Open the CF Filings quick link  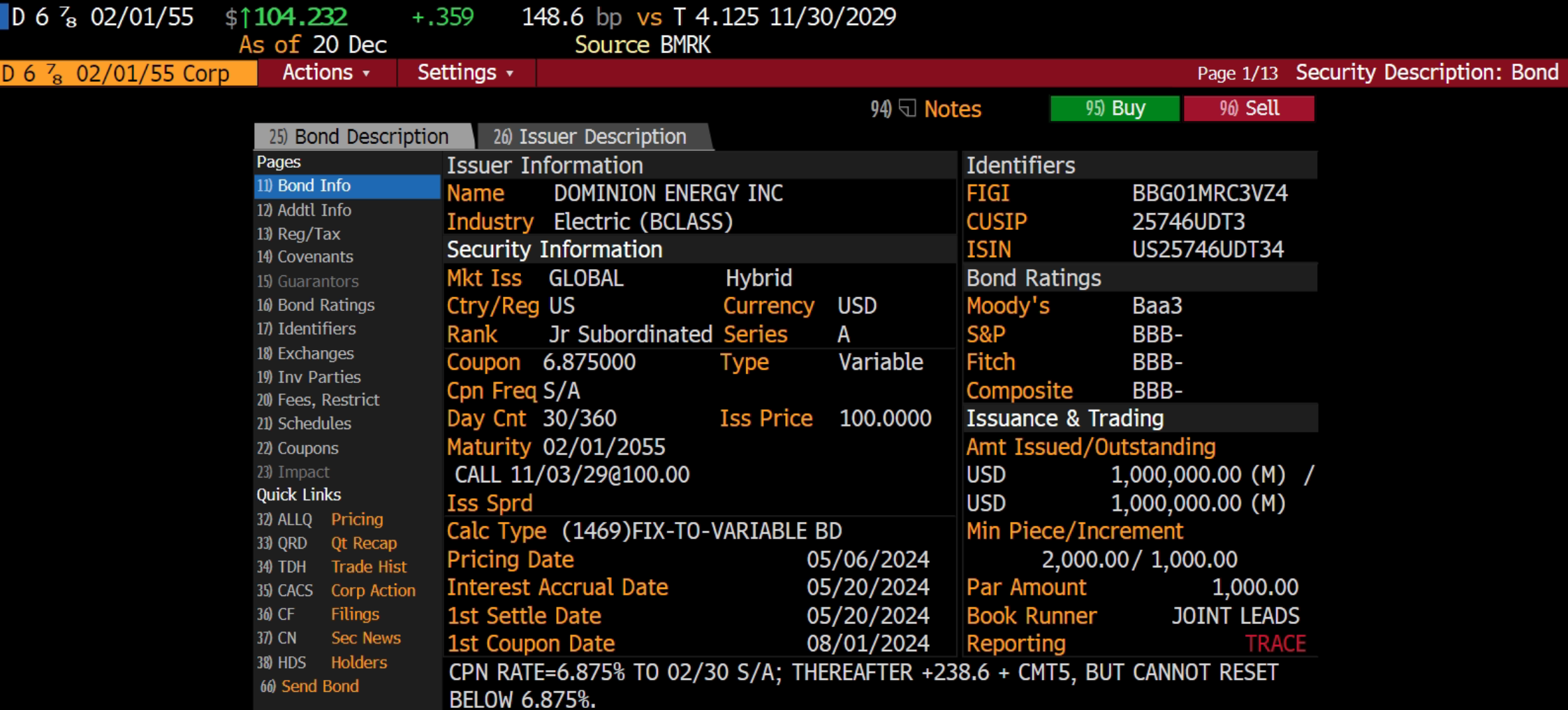point(318,614)
